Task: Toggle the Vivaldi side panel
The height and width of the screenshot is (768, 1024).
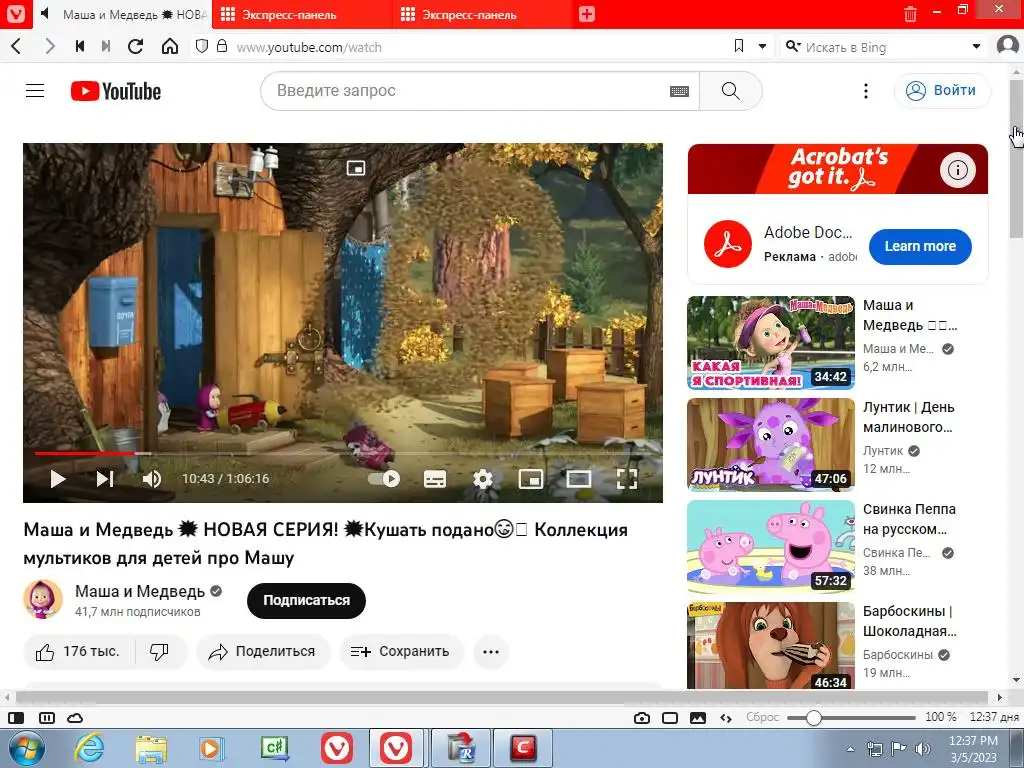Action: pyautogui.click(x=16, y=718)
